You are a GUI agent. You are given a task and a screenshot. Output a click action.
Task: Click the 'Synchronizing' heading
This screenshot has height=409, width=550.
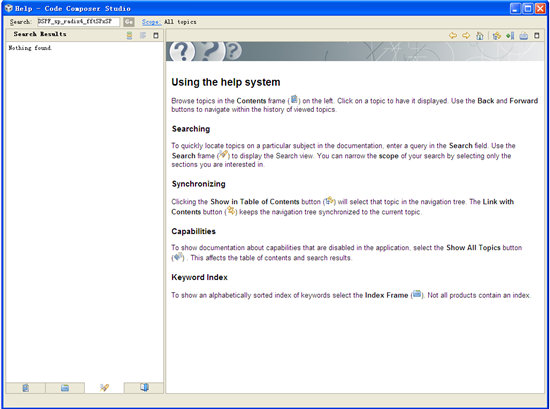click(199, 184)
